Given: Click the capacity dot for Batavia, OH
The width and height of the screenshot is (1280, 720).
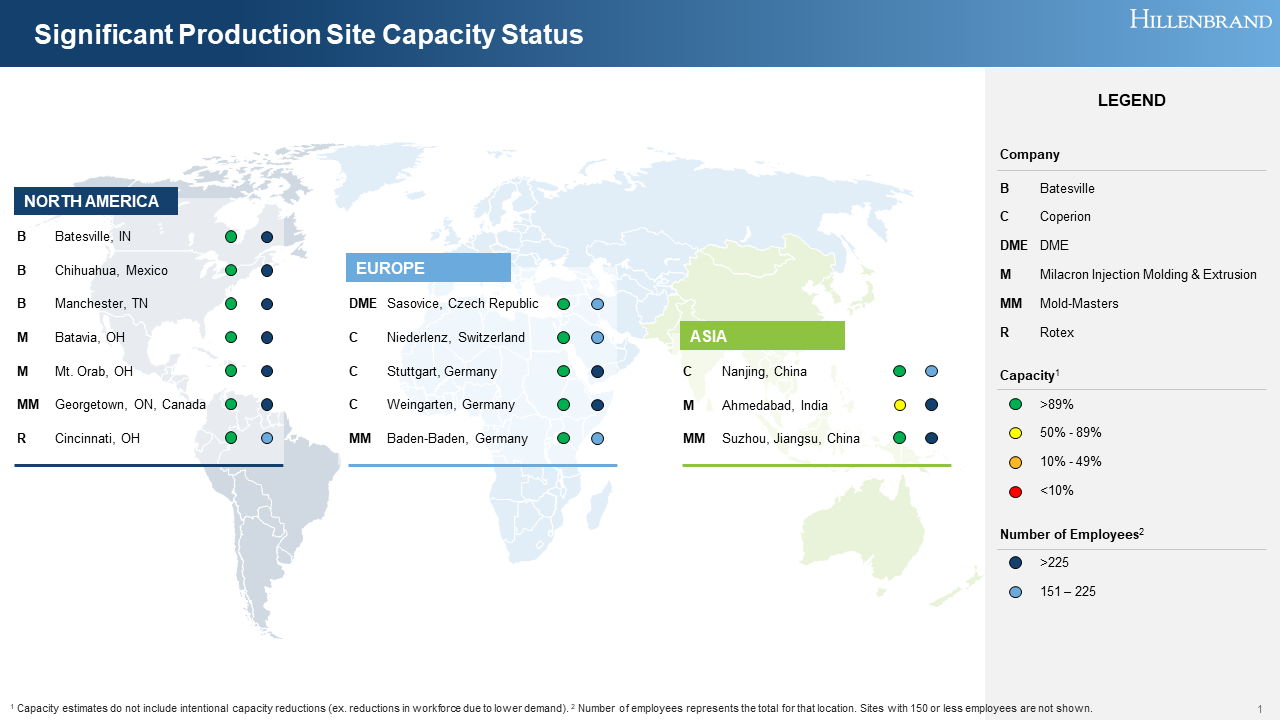Looking at the screenshot, I should tap(231, 338).
